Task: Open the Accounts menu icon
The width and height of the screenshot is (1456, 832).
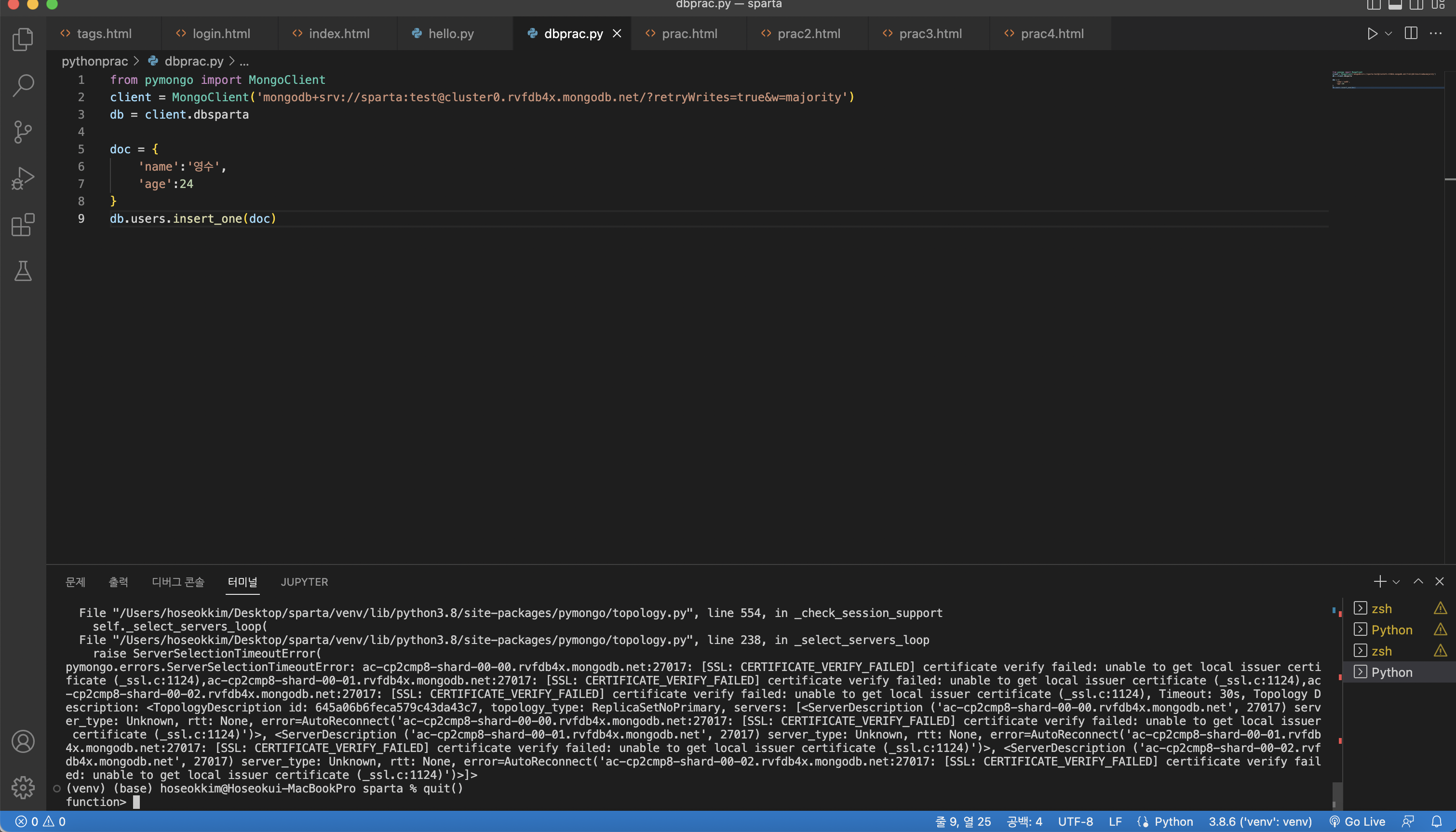Action: point(23,741)
